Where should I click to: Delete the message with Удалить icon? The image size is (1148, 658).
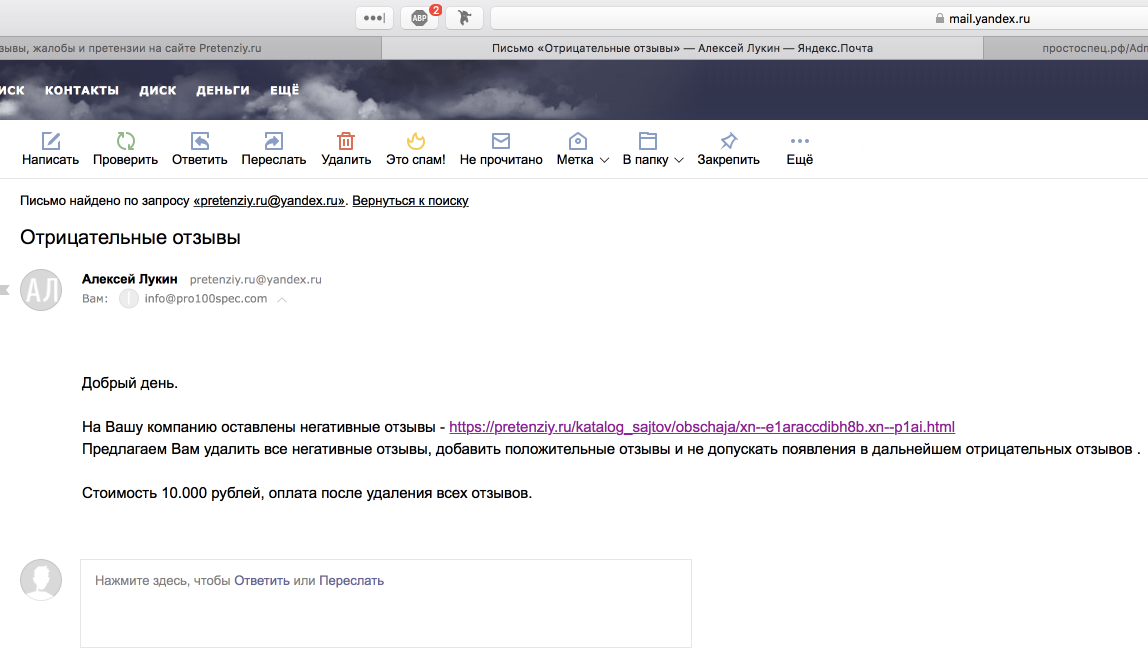(x=346, y=141)
